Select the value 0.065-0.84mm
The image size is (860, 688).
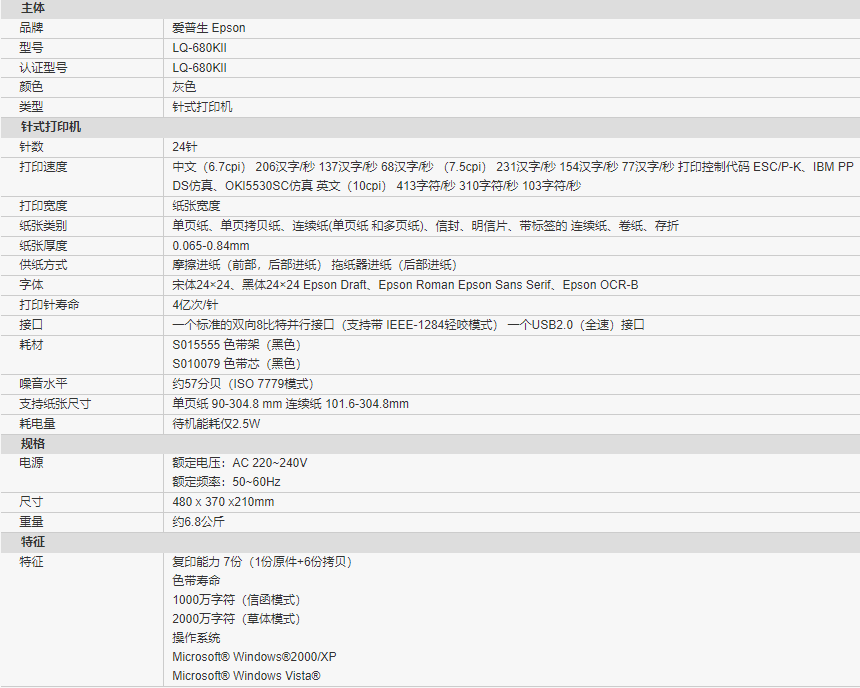pyautogui.click(x=211, y=246)
